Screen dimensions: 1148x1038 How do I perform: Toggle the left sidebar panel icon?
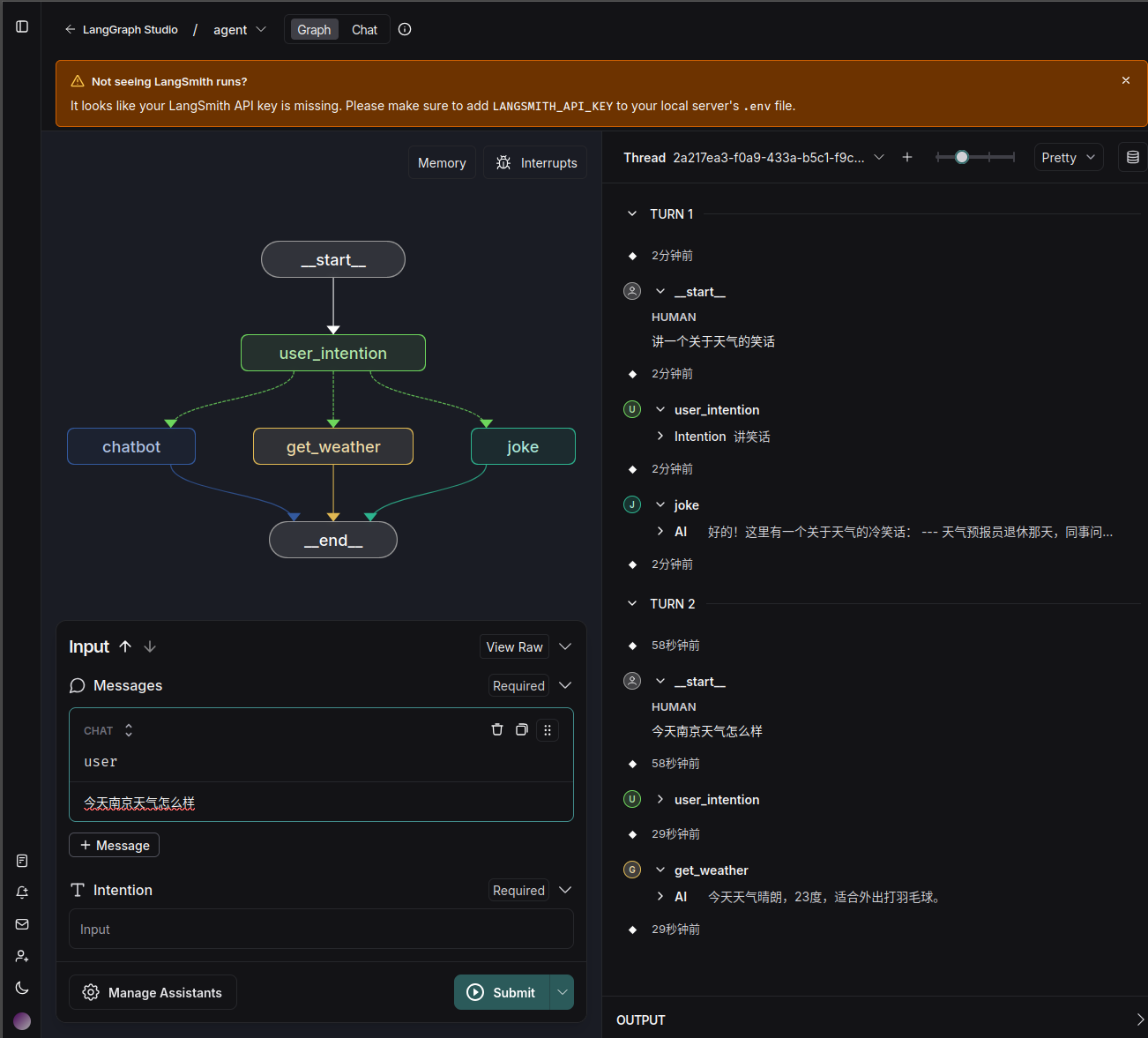click(x=22, y=26)
